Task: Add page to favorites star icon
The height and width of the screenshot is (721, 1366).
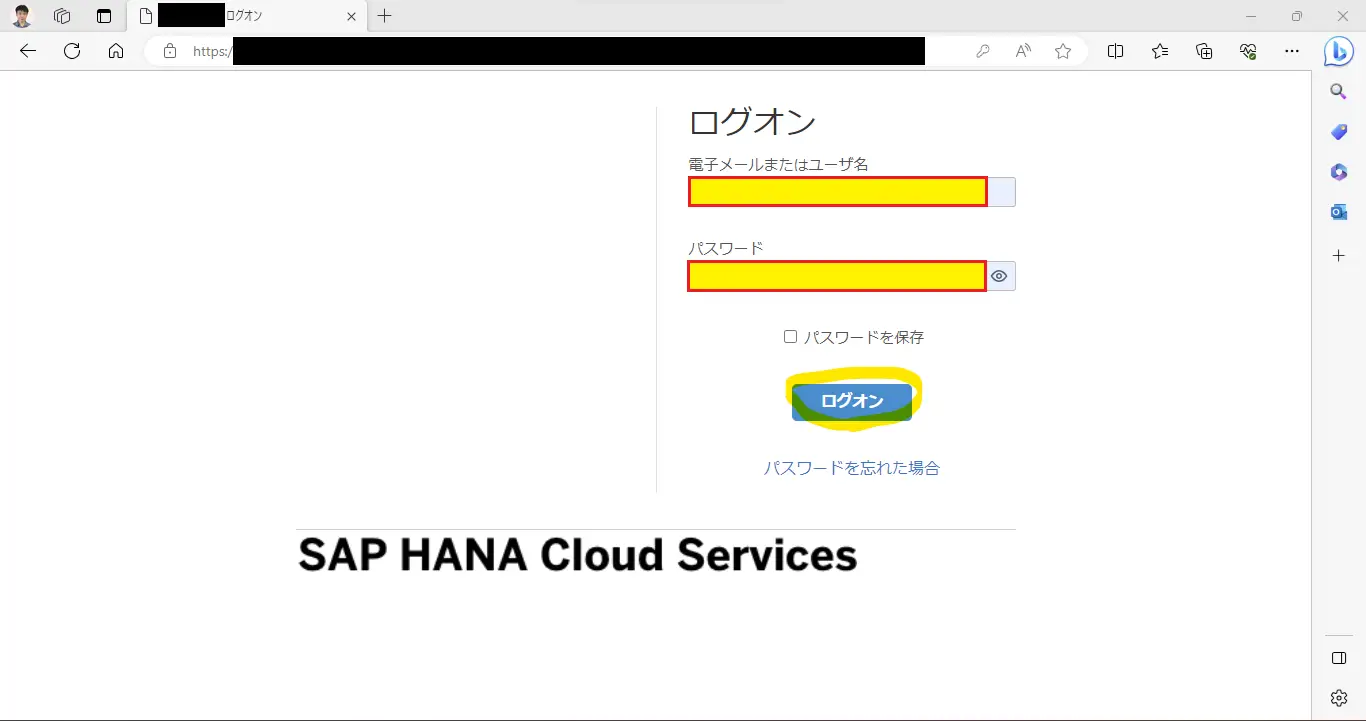Action: [1063, 51]
